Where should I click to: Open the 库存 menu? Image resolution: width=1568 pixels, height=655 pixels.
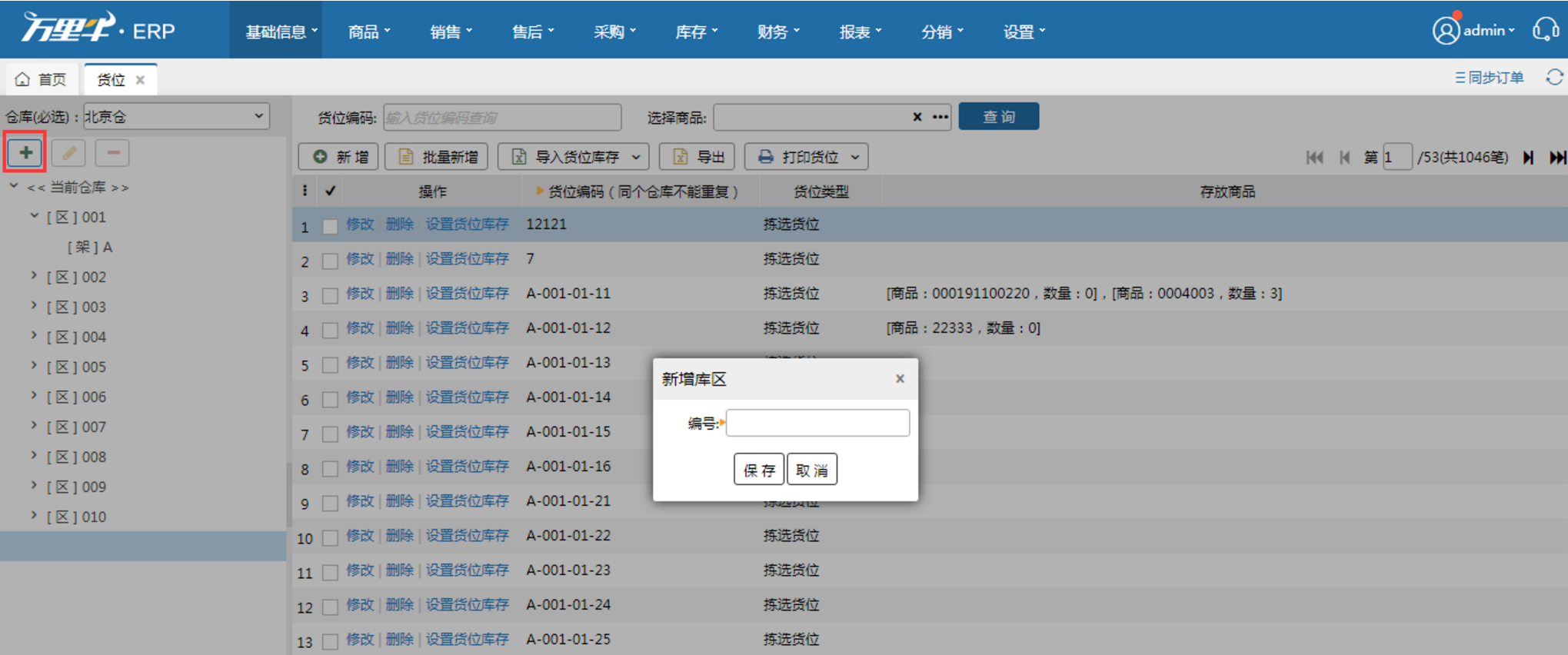pos(696,32)
